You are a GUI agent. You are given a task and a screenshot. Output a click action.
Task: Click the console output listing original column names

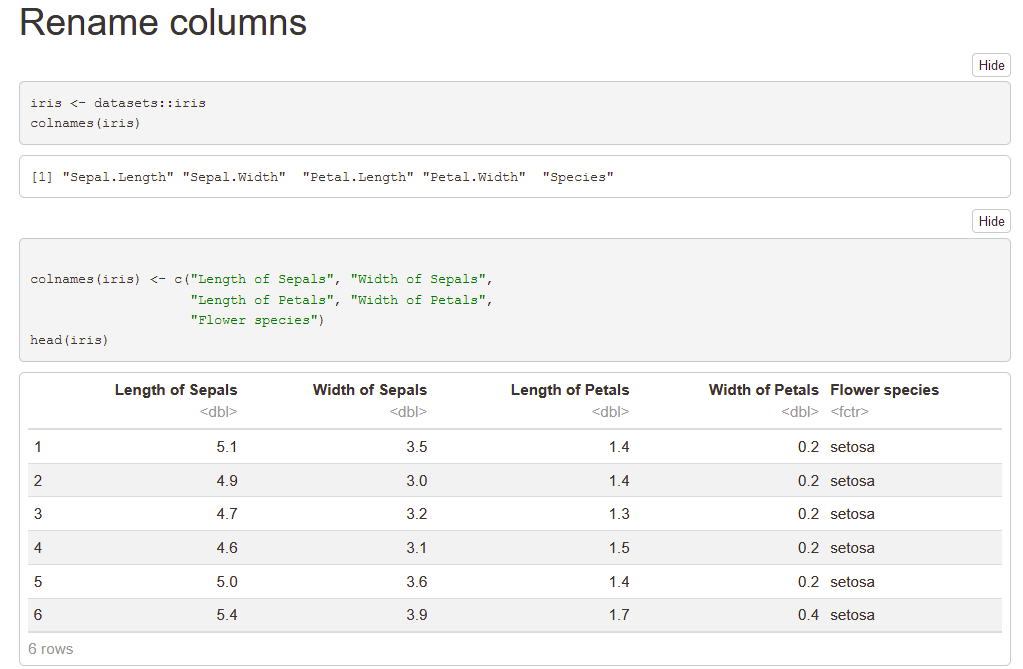pyautogui.click(x=323, y=177)
